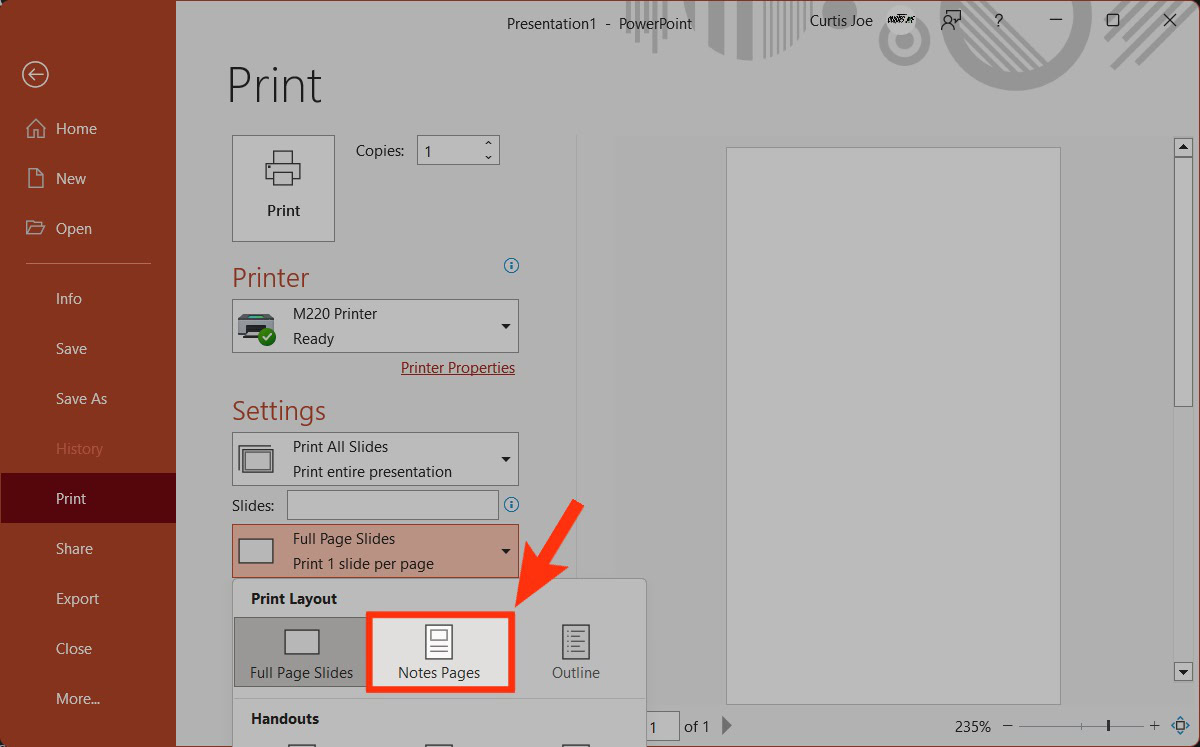Select Notes Pages print layout

(439, 652)
